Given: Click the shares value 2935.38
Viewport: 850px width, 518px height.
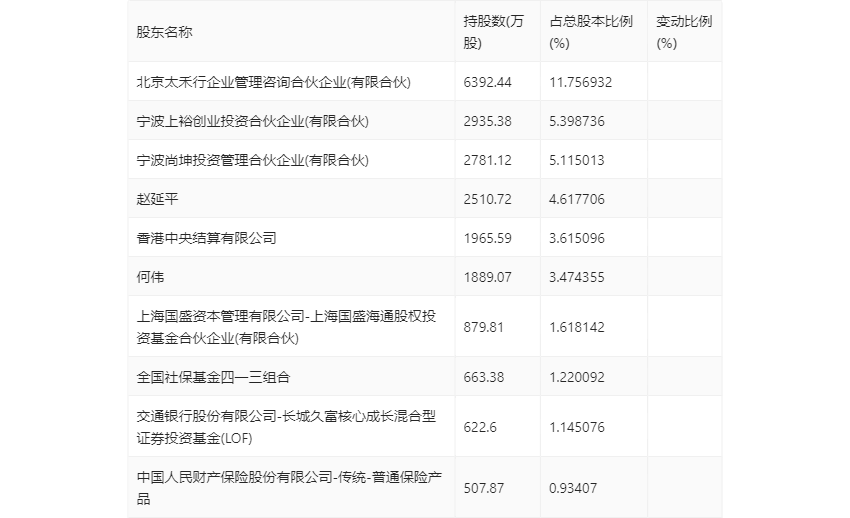Looking at the screenshot, I should (x=487, y=121).
